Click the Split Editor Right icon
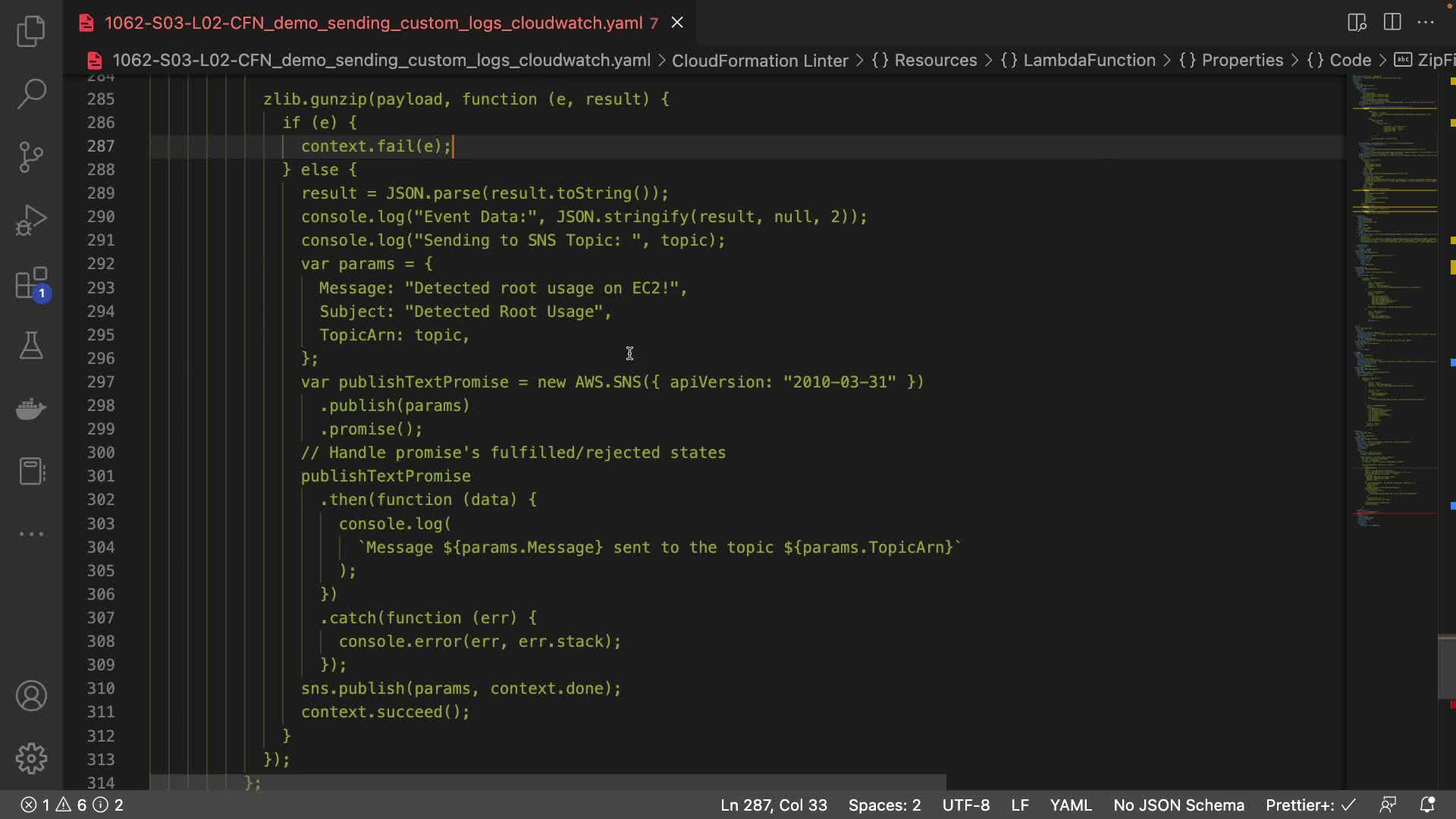 [1392, 22]
